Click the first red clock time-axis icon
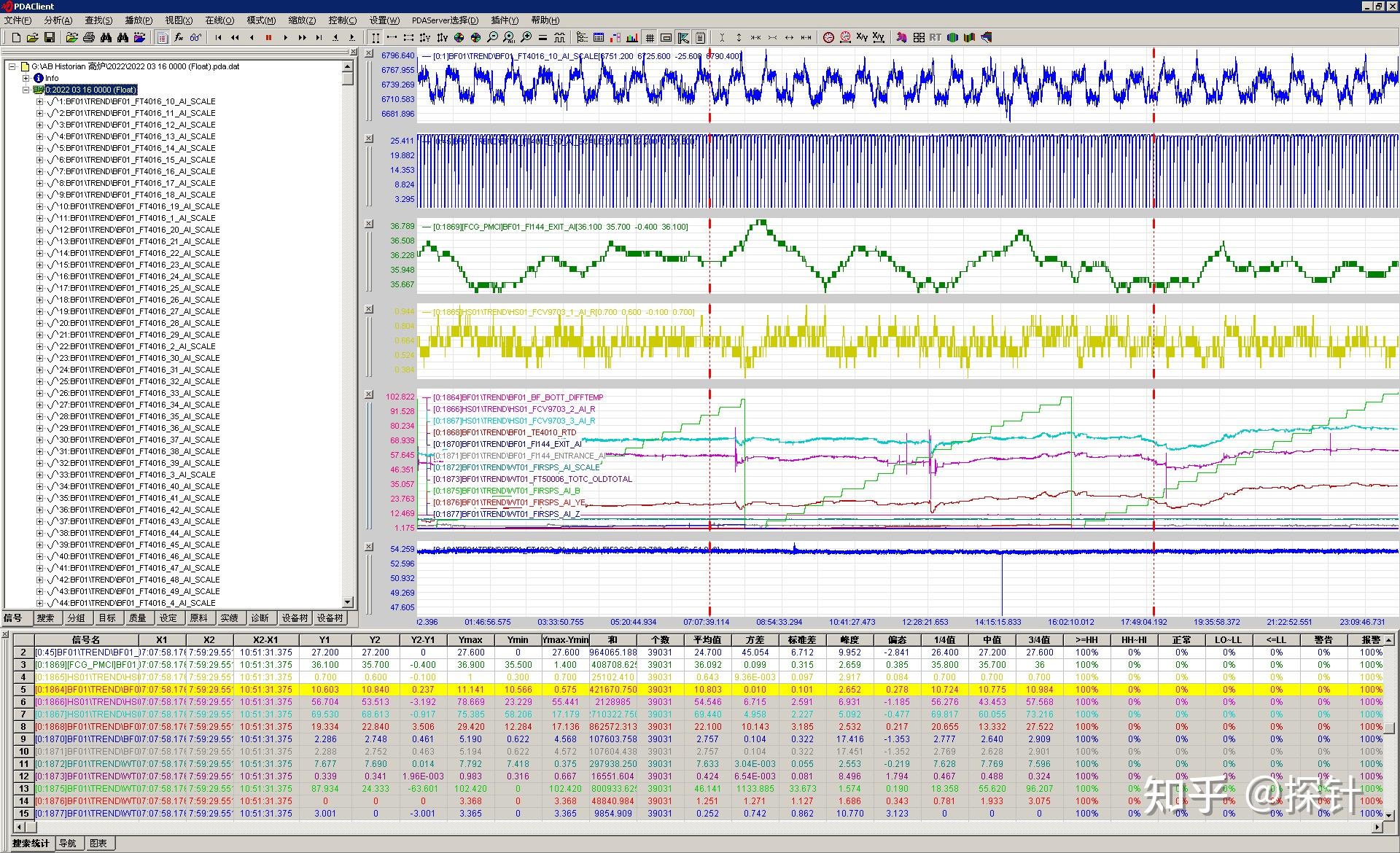Viewport: 1400px width, 853px height. tap(828, 37)
